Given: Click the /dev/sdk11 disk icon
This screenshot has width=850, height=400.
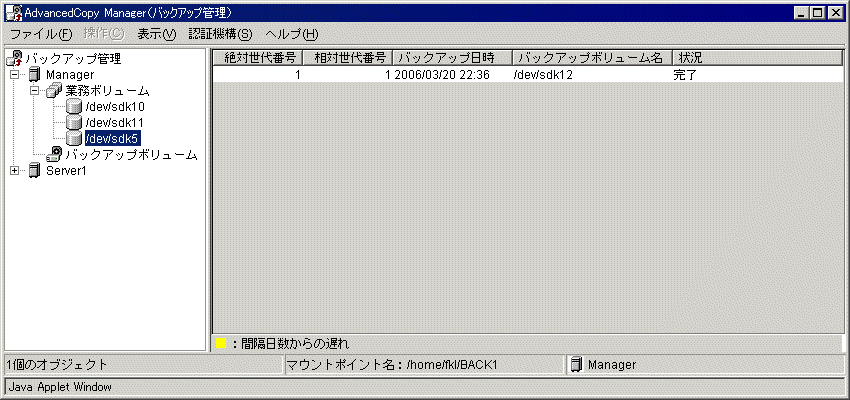Looking at the screenshot, I should [x=74, y=122].
